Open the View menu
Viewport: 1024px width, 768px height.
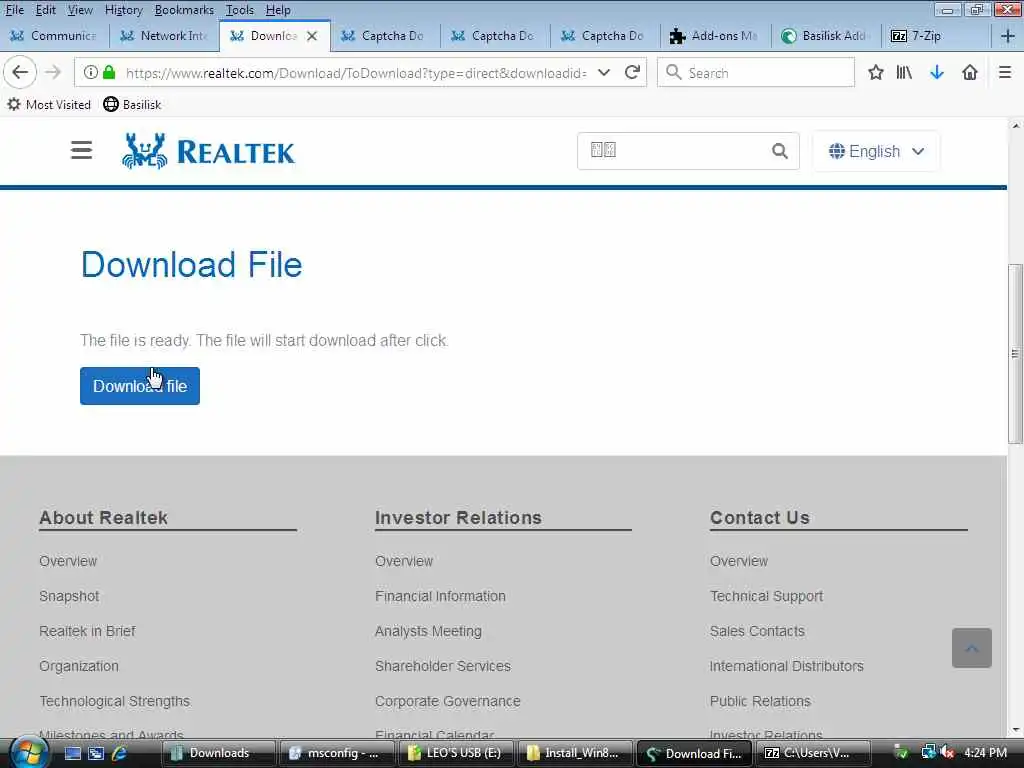click(80, 10)
